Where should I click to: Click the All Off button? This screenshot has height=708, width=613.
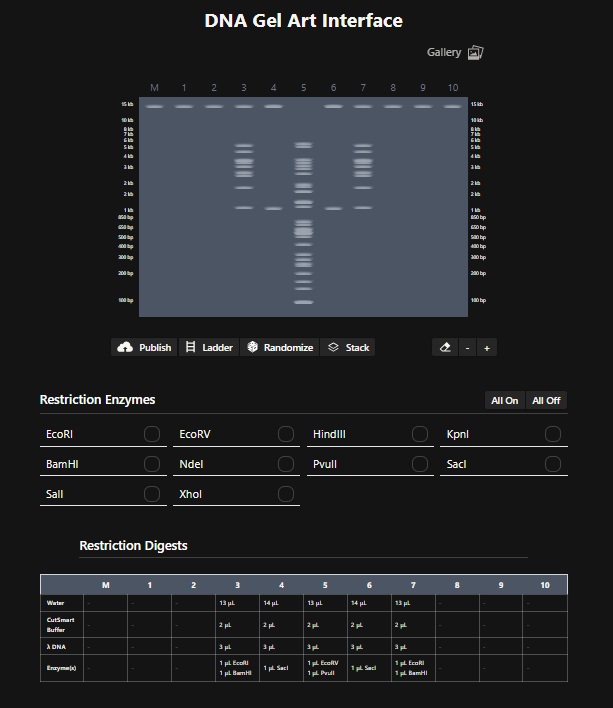546,400
